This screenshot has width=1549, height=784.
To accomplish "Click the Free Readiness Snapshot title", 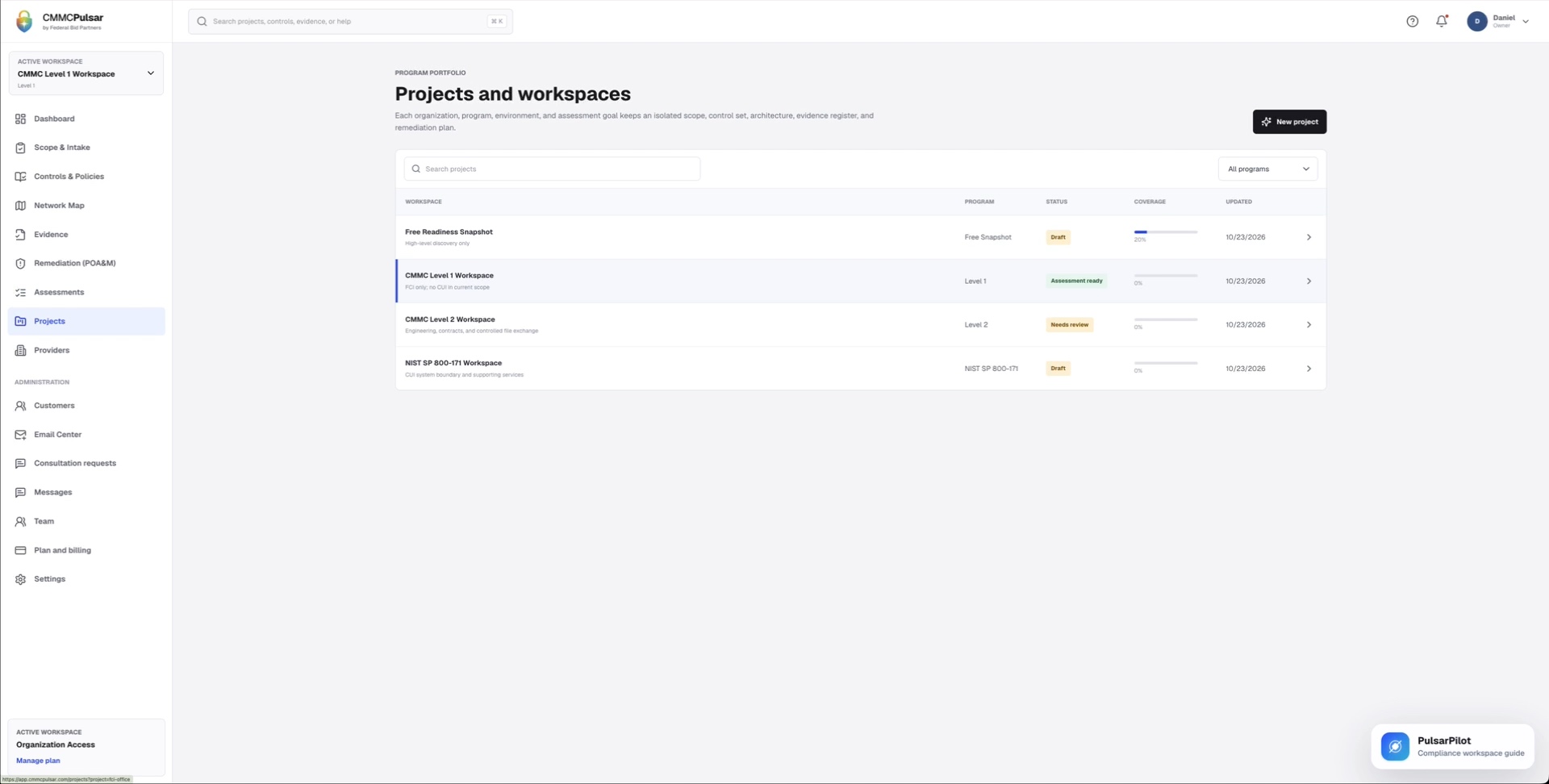I will pyautogui.click(x=449, y=232).
